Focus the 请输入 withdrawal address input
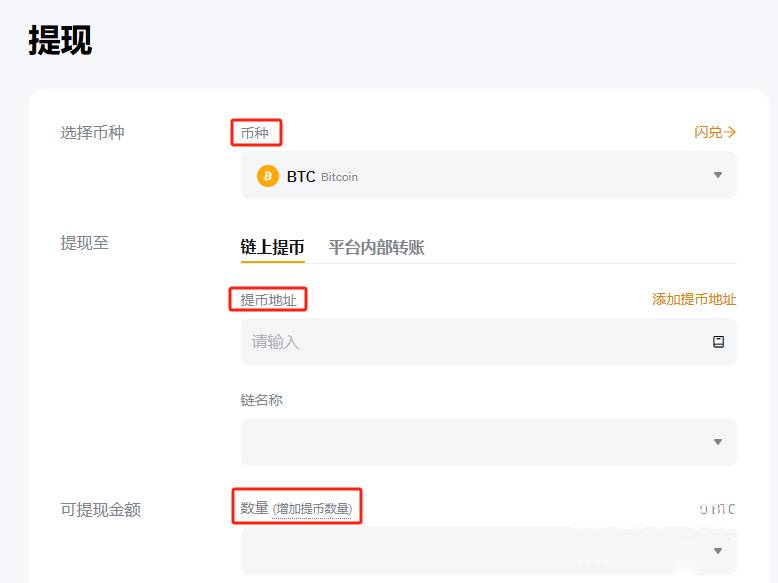 pyautogui.click(x=470, y=342)
